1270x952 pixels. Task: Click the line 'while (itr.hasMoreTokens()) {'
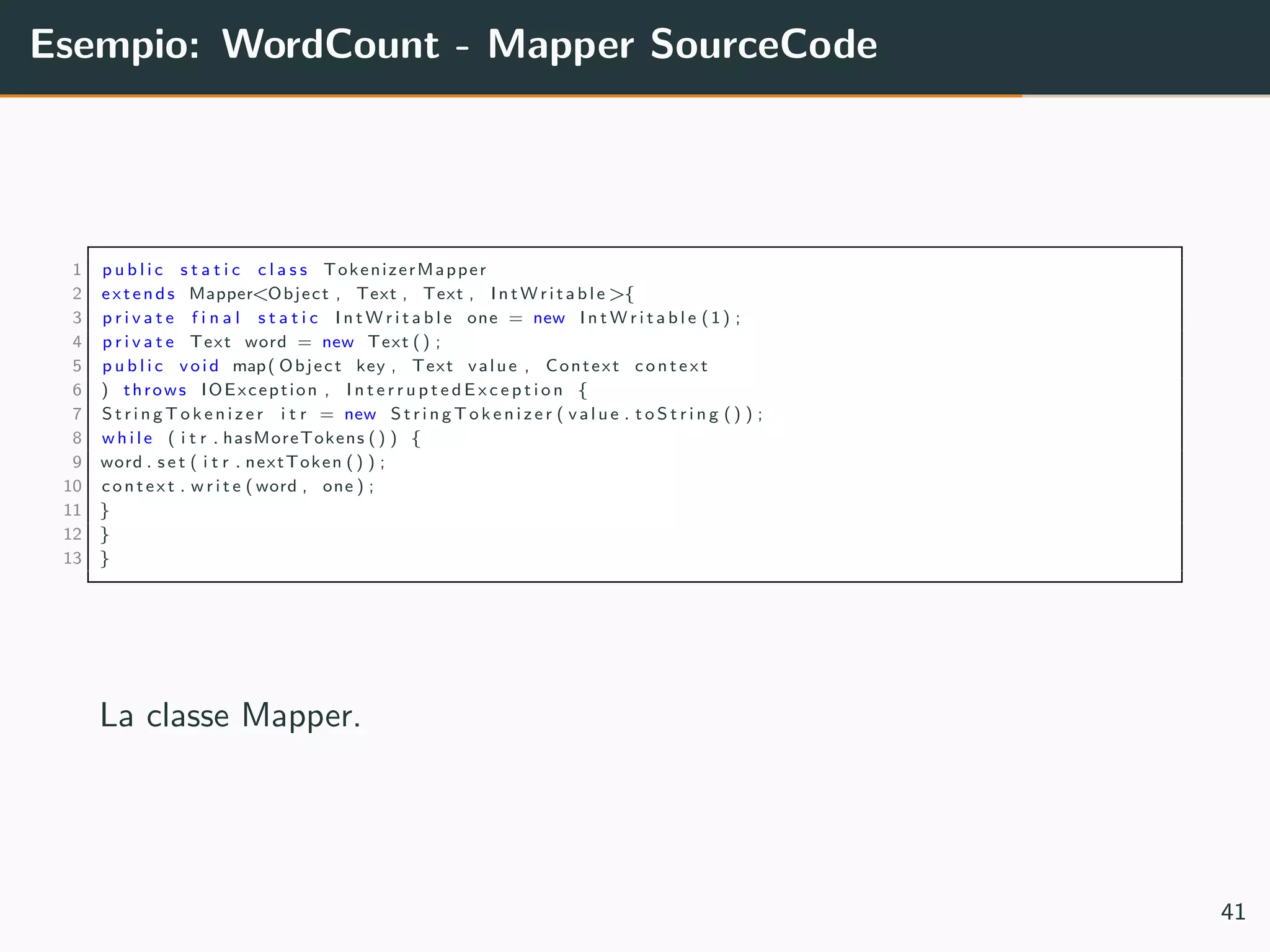point(262,438)
